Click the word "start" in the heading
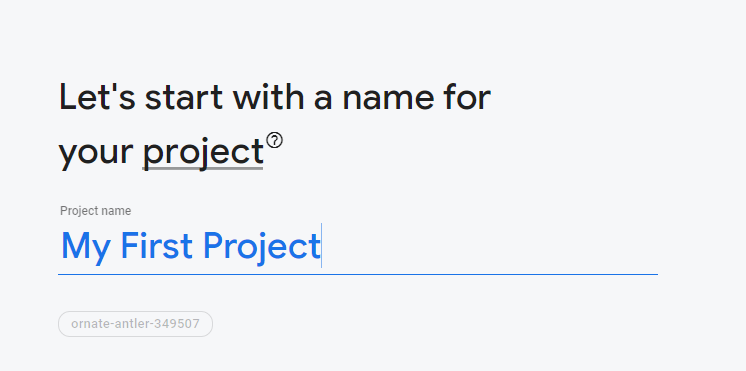Screen dimensions: 746x371 184,98
